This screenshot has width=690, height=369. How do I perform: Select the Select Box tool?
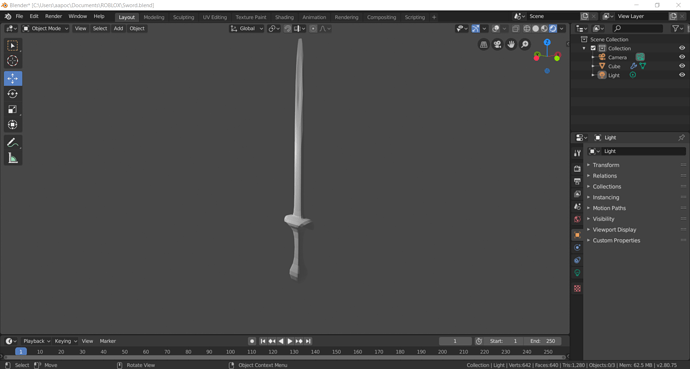[x=13, y=46]
